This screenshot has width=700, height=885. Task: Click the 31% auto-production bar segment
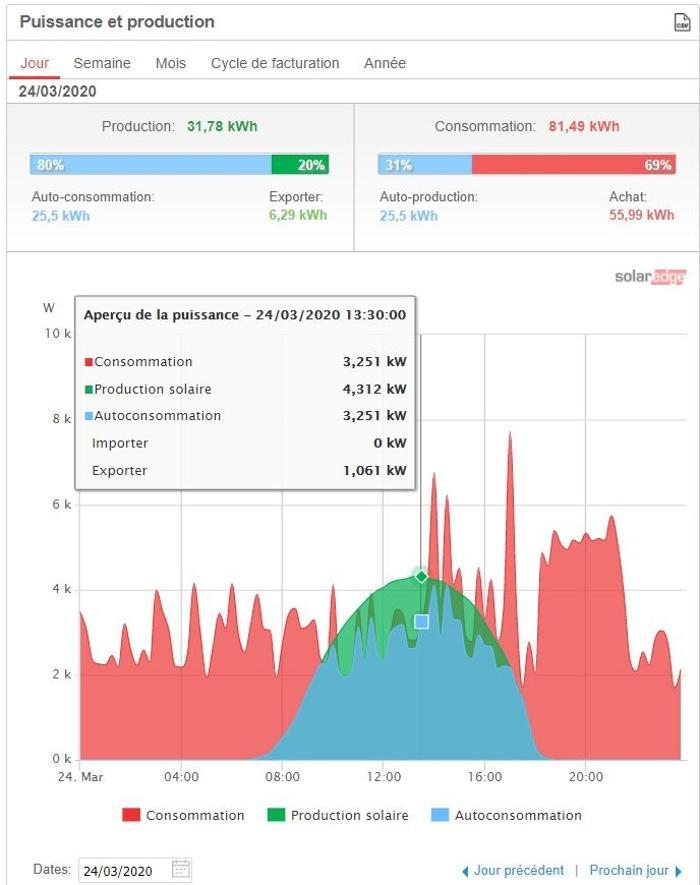[425, 165]
